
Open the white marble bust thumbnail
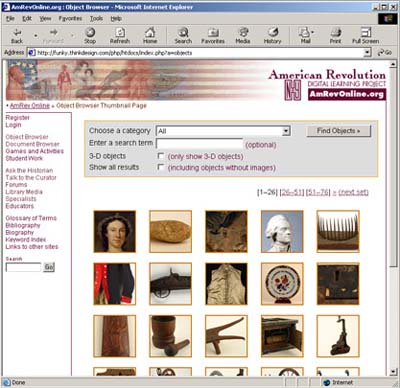click(x=282, y=231)
